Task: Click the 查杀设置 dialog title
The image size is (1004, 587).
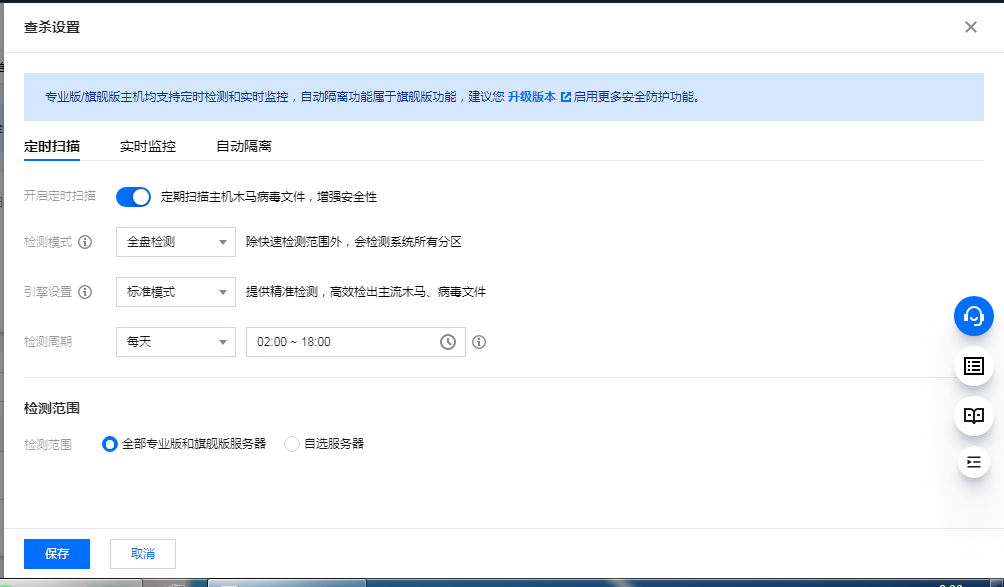Action: (52, 27)
